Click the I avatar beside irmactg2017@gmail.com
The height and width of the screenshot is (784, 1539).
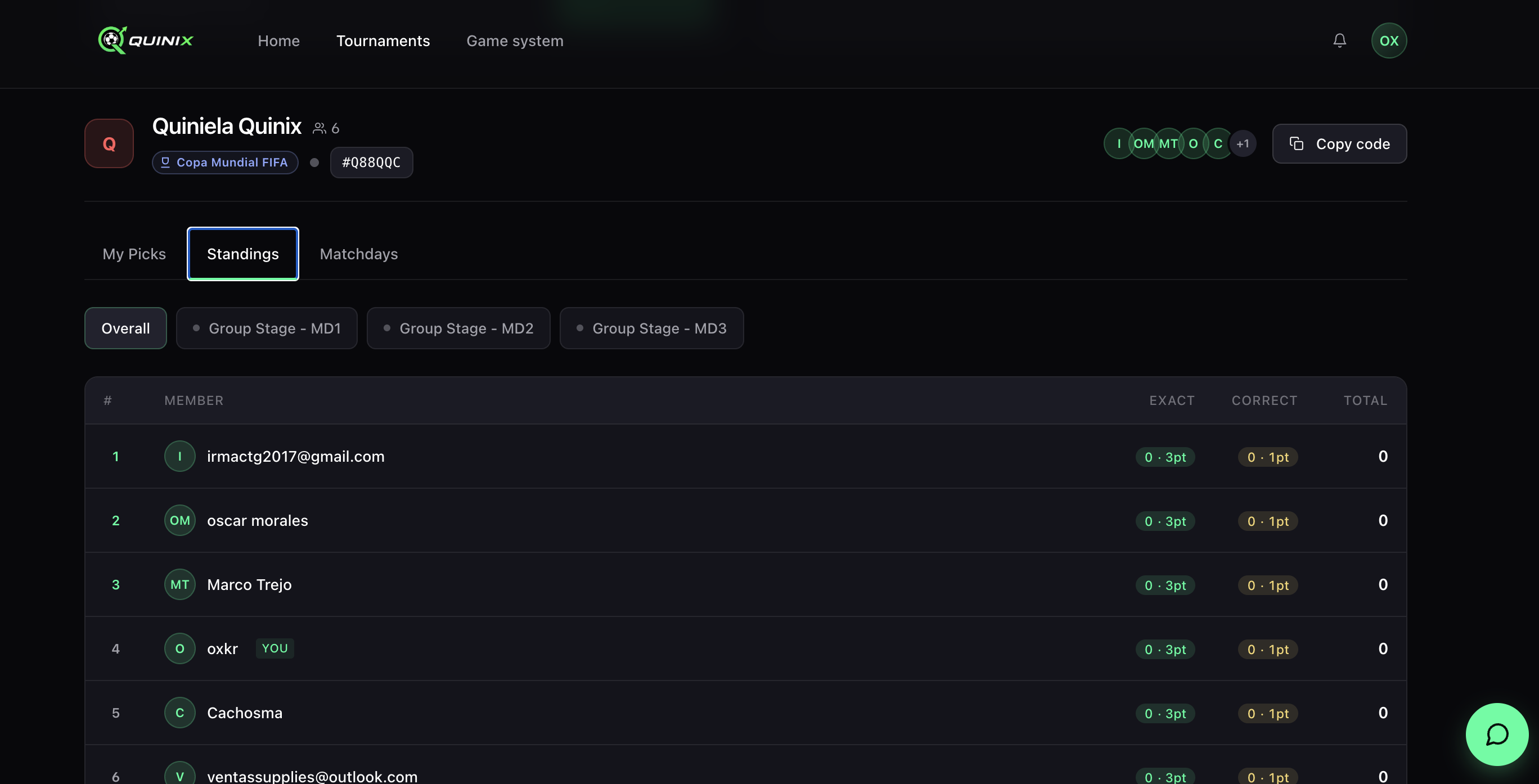180,456
